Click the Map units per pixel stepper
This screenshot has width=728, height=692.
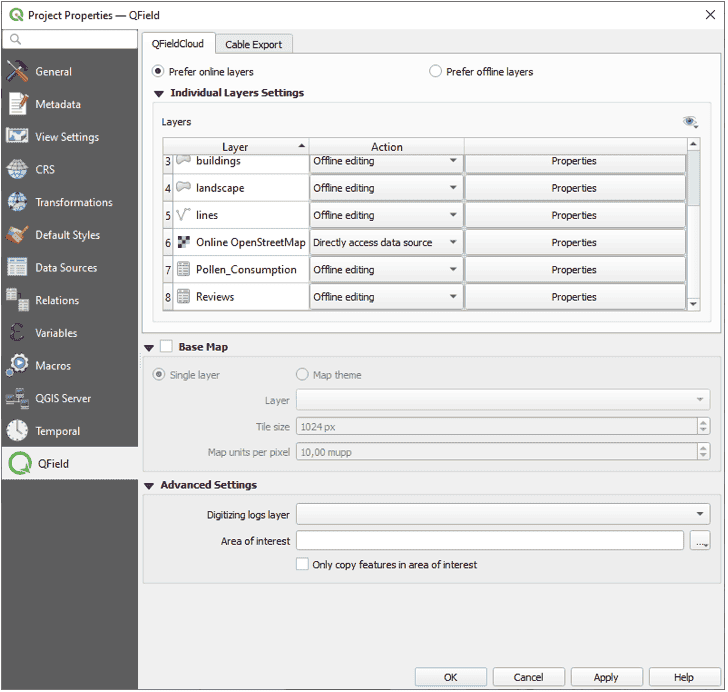tap(703, 451)
